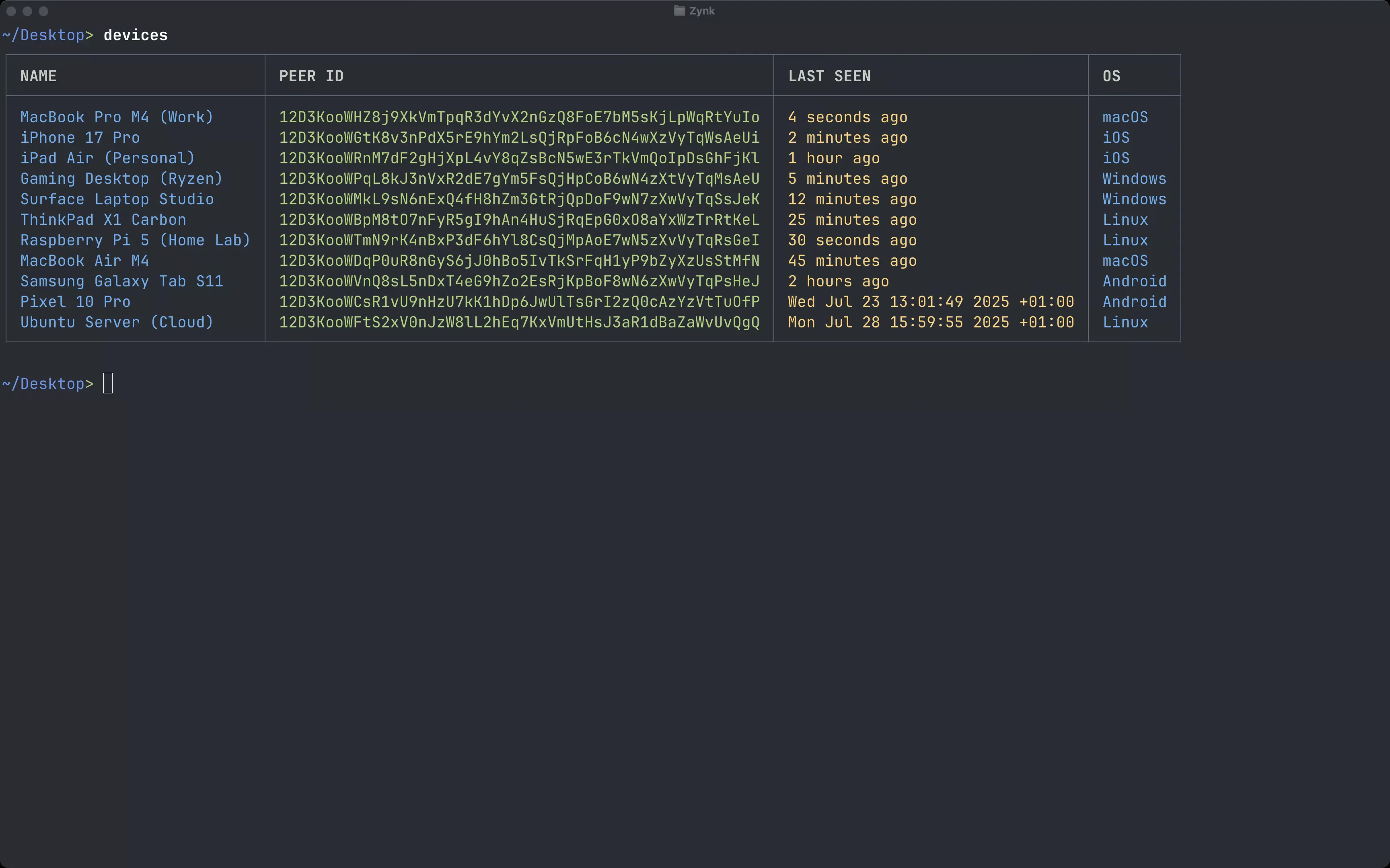This screenshot has width=1390, height=868.
Task: Click the ThinkPad X1 Carbon peer ID
Action: (519, 220)
